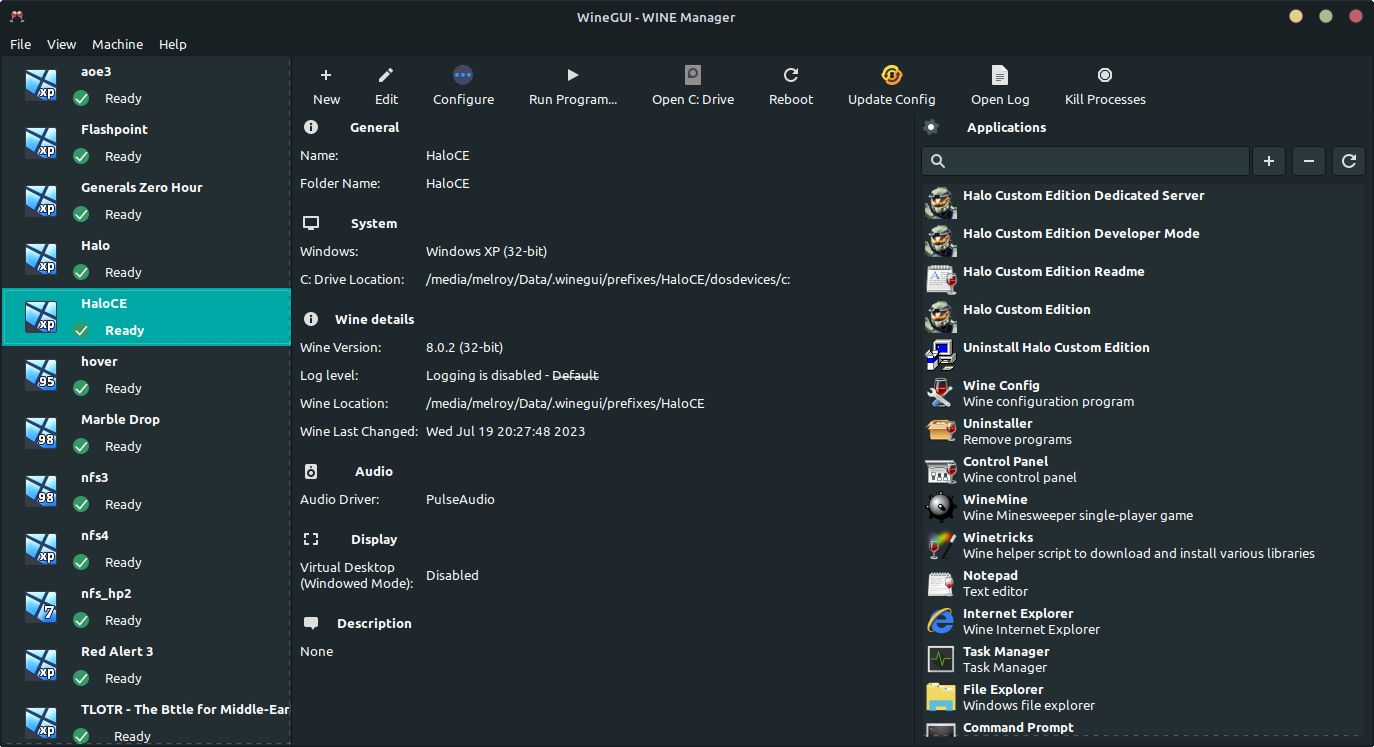Click the Windows XP (32-bit) value
Viewport: 1374px width, 747px height.
coord(486,251)
